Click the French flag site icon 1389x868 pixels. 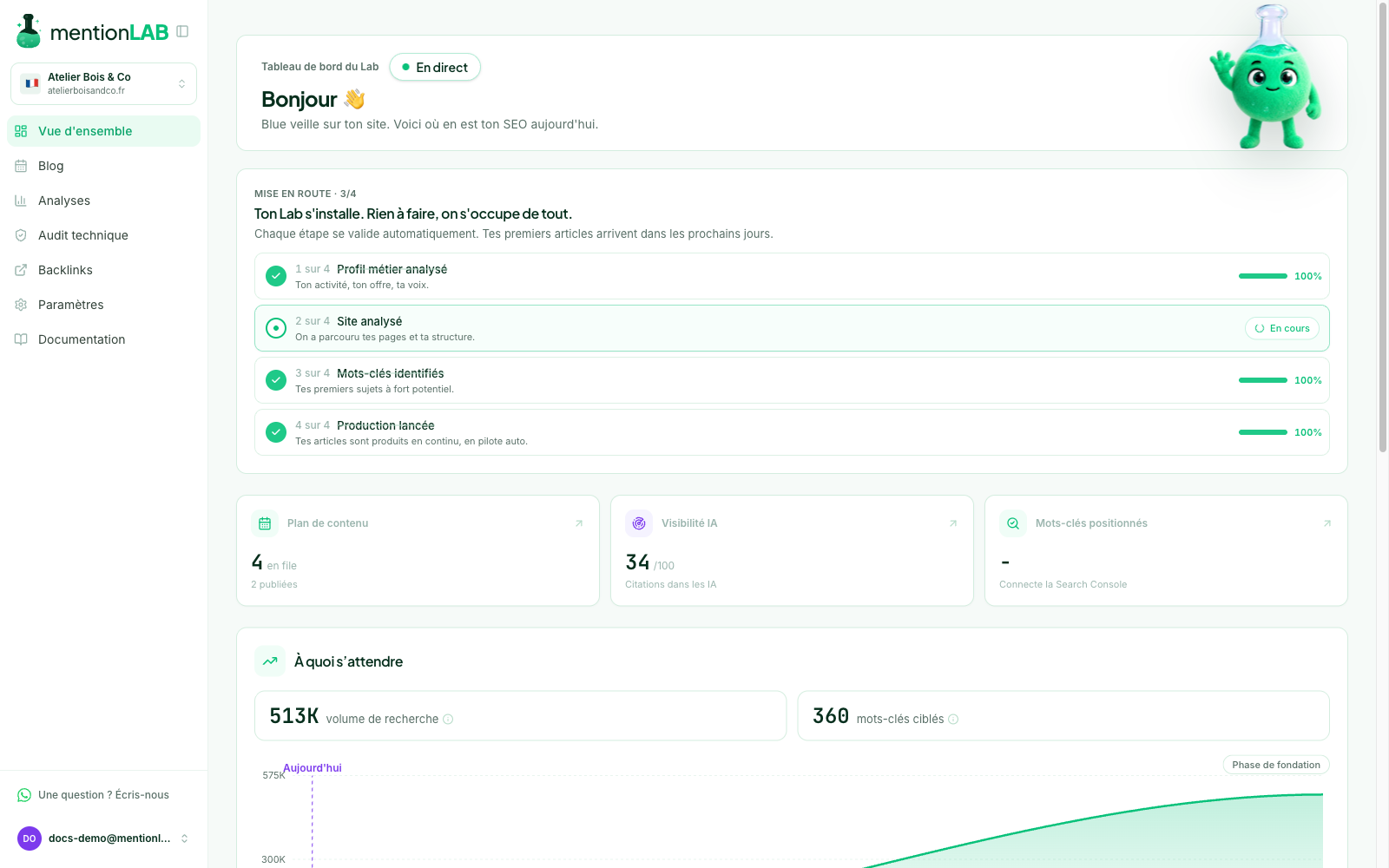32,83
